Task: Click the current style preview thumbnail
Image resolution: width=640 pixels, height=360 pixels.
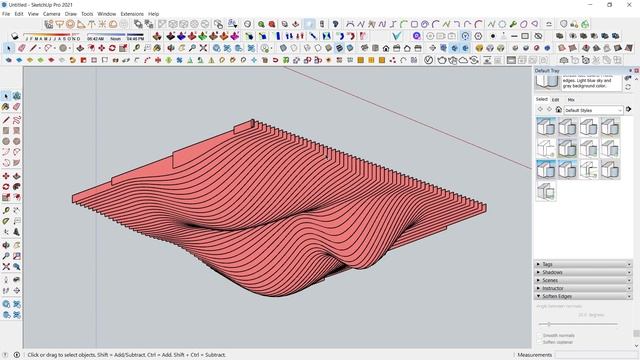Action: [x=547, y=82]
